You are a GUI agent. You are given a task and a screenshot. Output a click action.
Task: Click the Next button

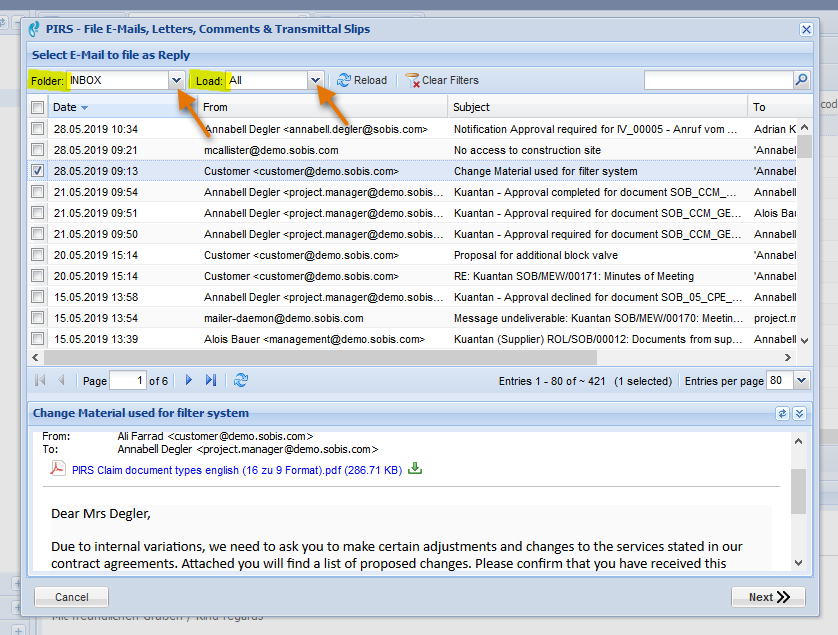click(x=769, y=597)
